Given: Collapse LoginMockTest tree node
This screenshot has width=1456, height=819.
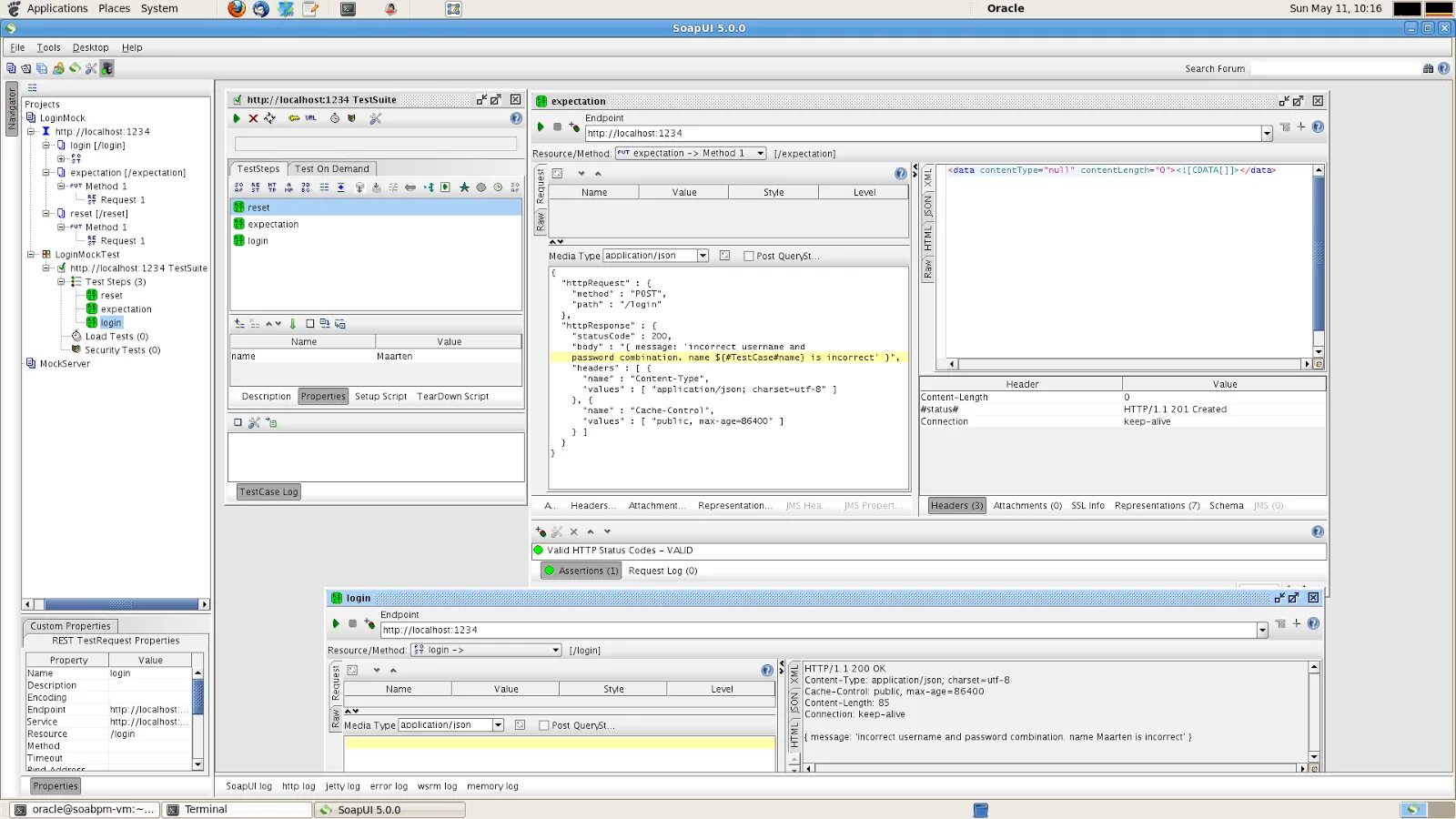Looking at the screenshot, I should (x=31, y=255).
